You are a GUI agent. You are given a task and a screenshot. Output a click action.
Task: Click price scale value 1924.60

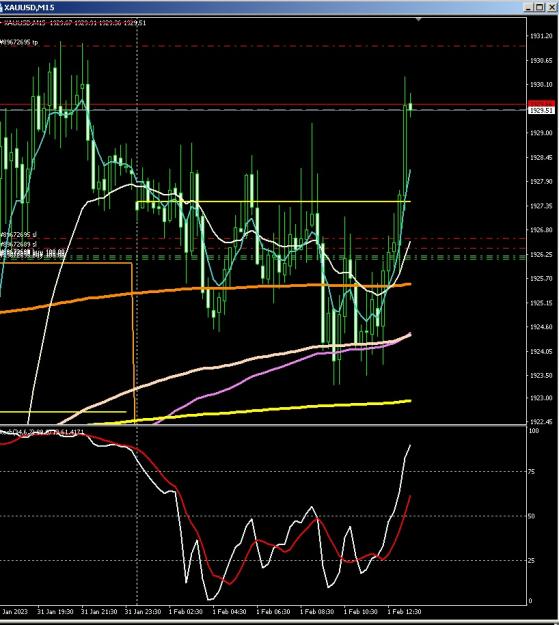[541, 327]
